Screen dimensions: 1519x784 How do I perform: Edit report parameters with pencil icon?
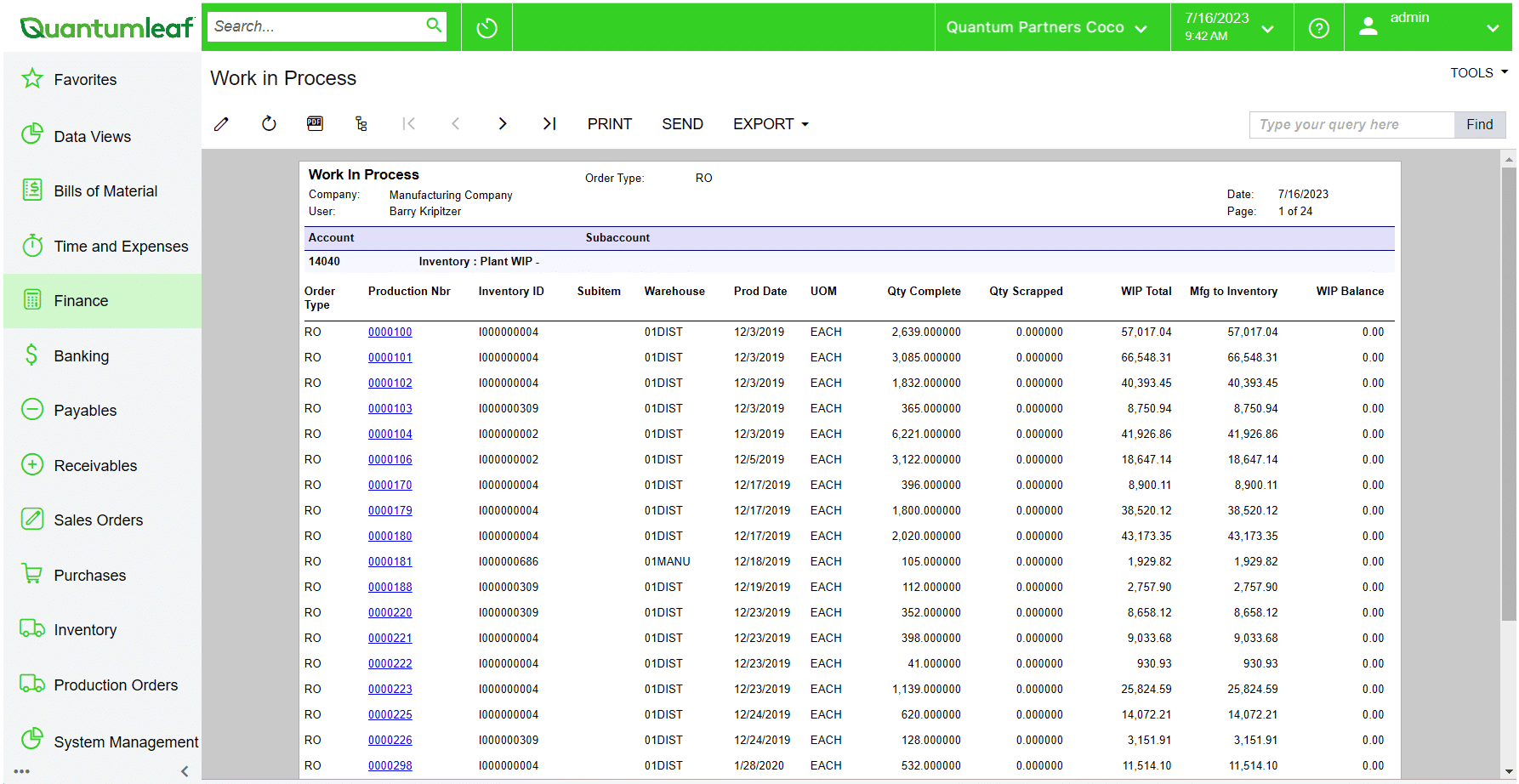coord(221,124)
